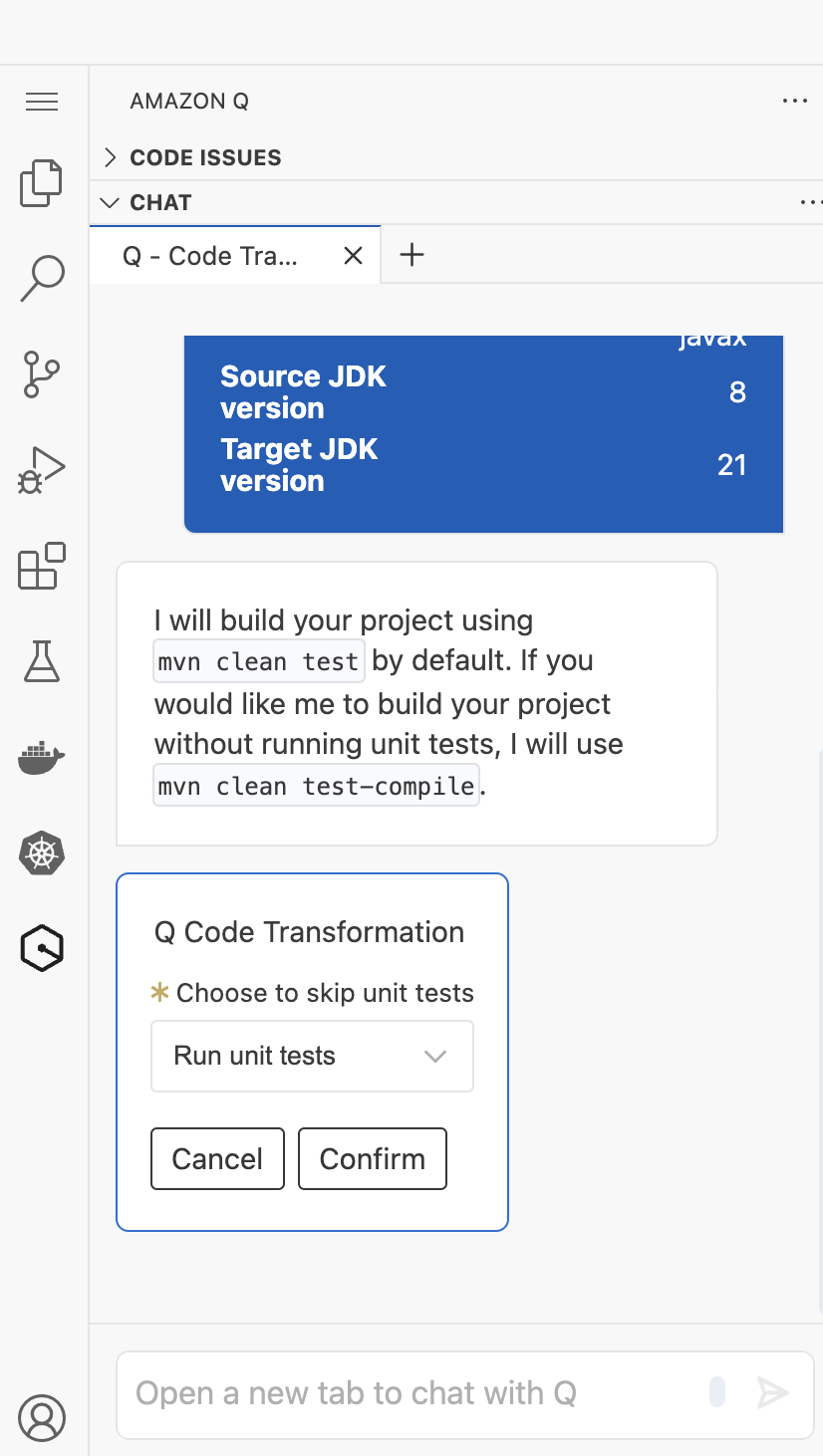This screenshot has height=1456, width=823.
Task: Click the Confirm button
Action: (x=373, y=1158)
